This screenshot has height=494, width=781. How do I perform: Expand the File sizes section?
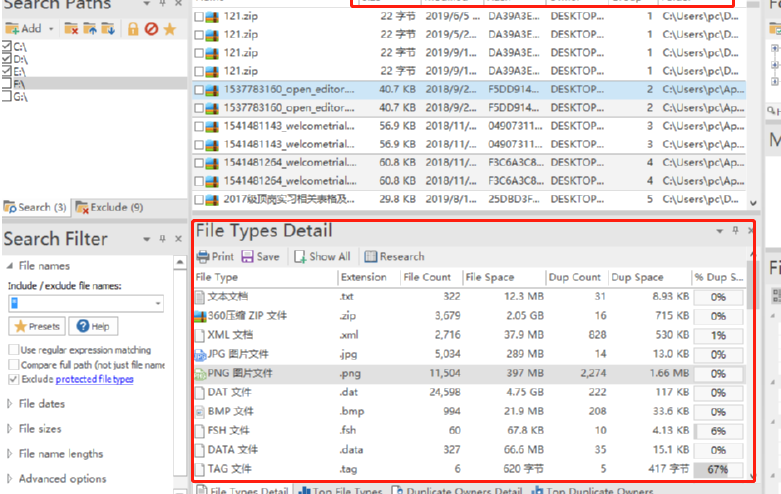(x=9, y=428)
